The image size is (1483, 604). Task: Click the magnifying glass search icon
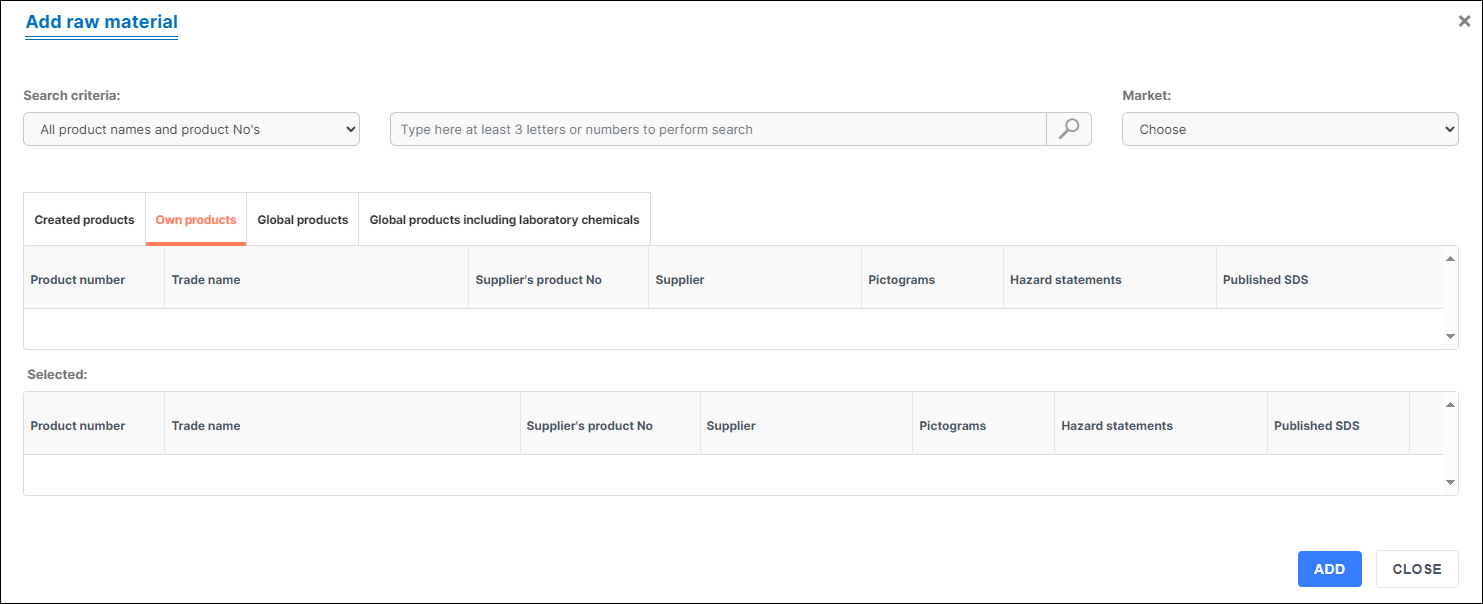click(x=1068, y=129)
